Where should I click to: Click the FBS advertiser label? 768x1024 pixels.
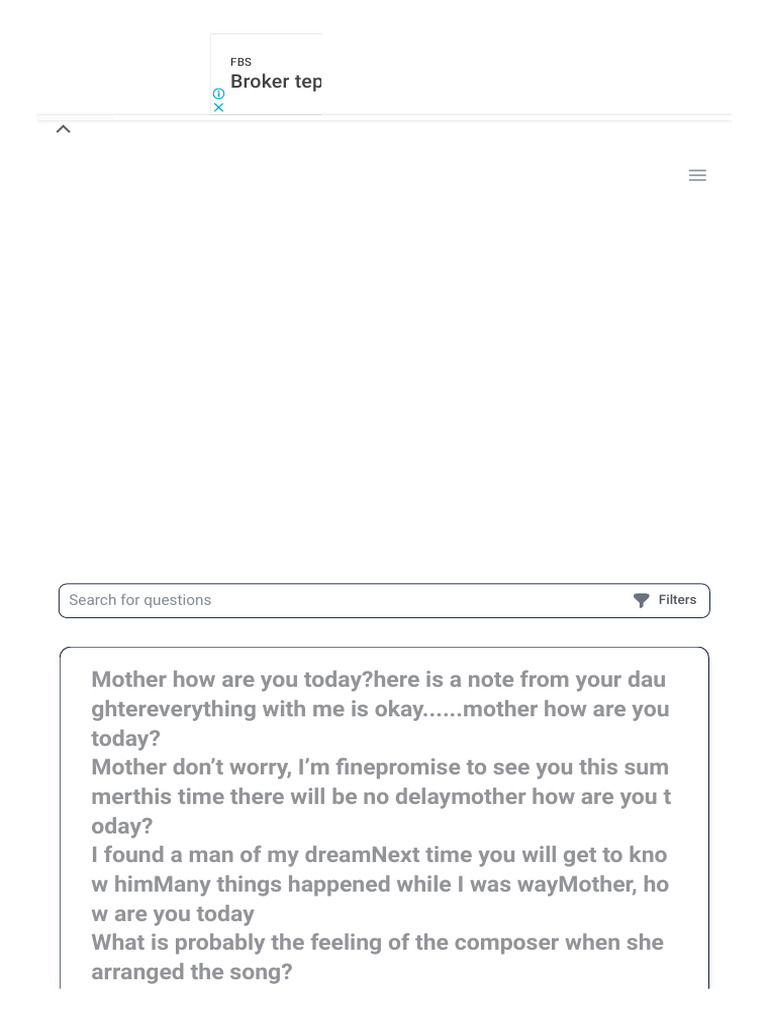pyautogui.click(x=241, y=62)
